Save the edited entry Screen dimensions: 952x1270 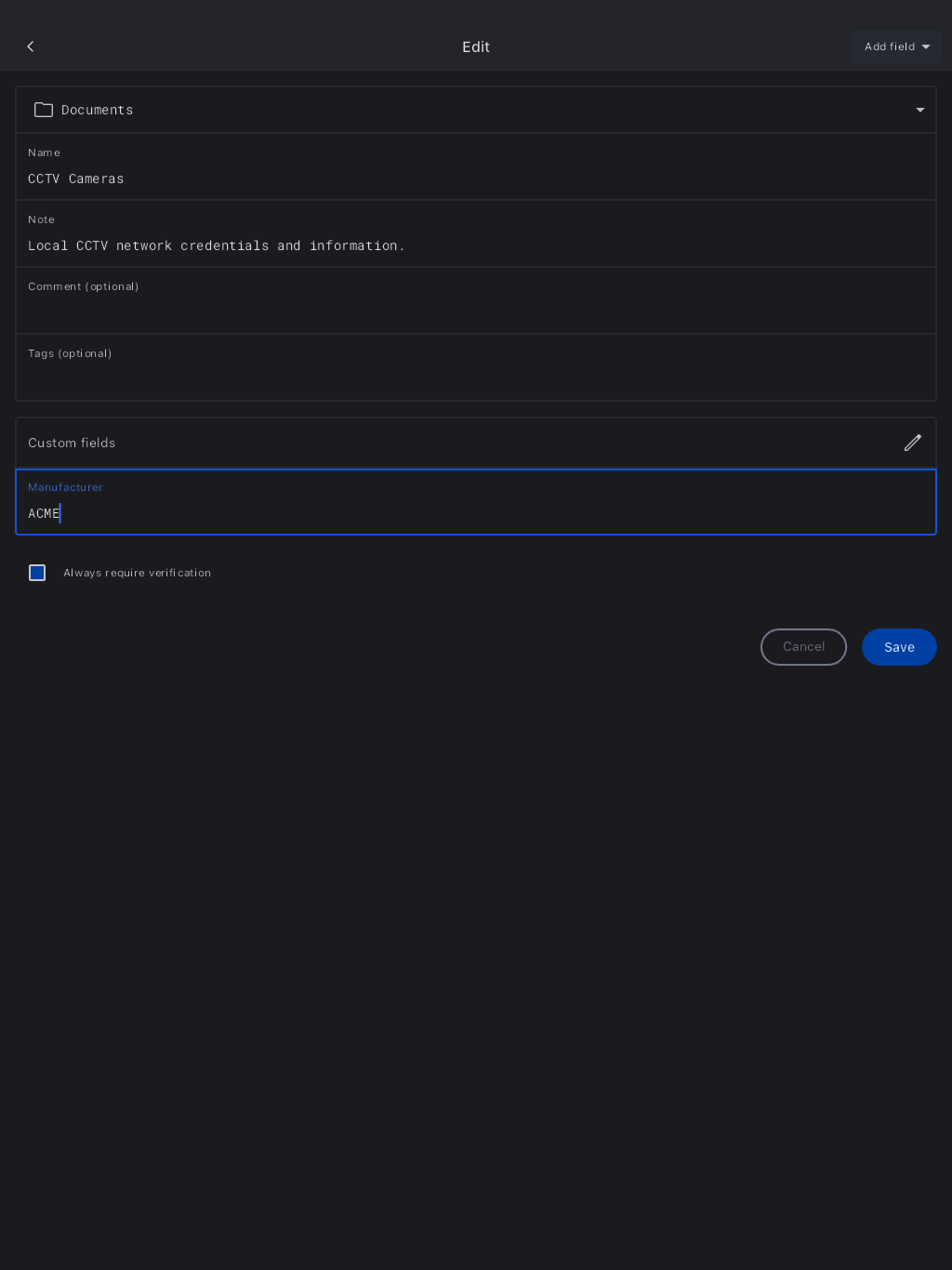pos(898,647)
